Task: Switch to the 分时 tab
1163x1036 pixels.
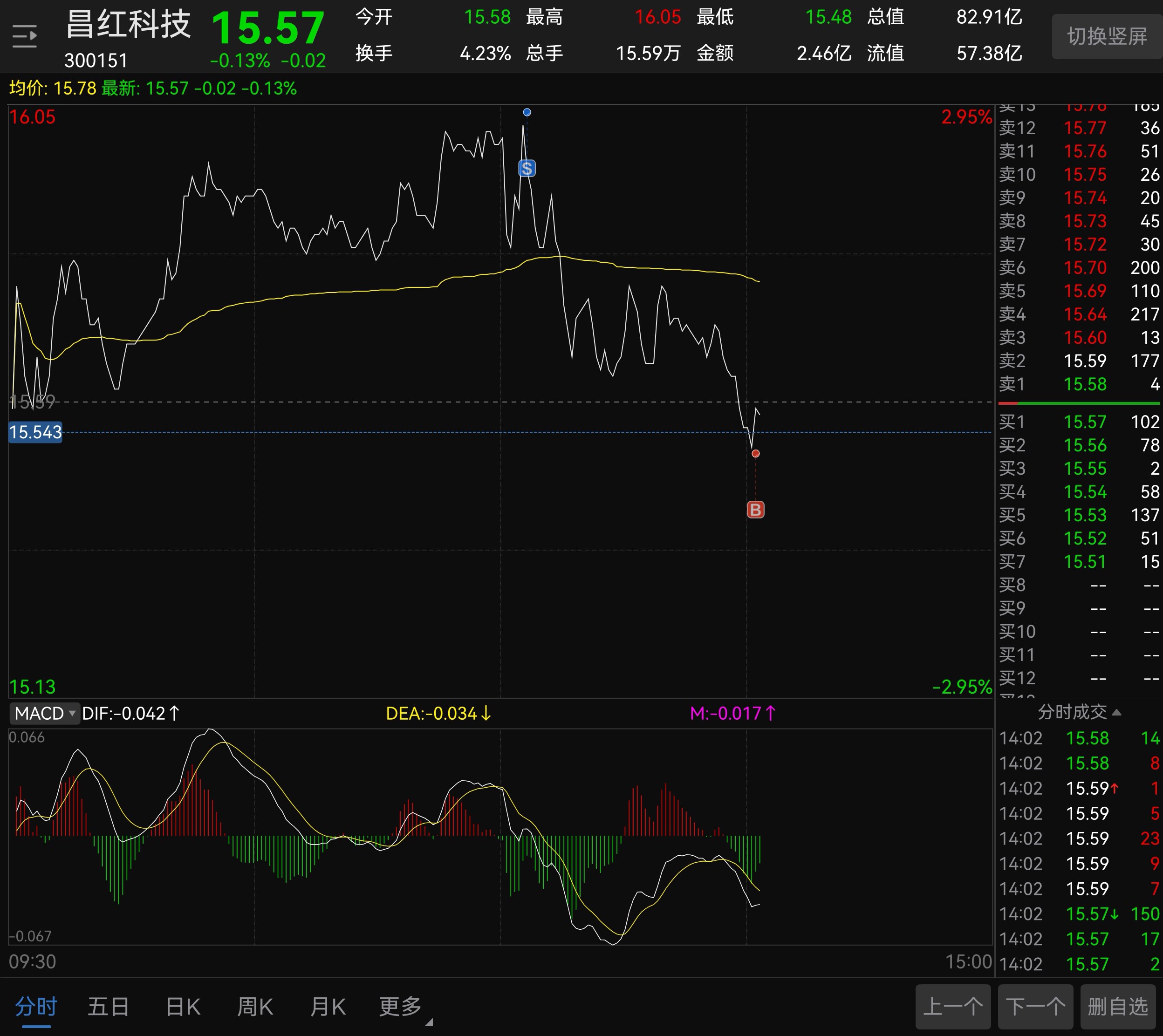Action: pyautogui.click(x=36, y=1006)
